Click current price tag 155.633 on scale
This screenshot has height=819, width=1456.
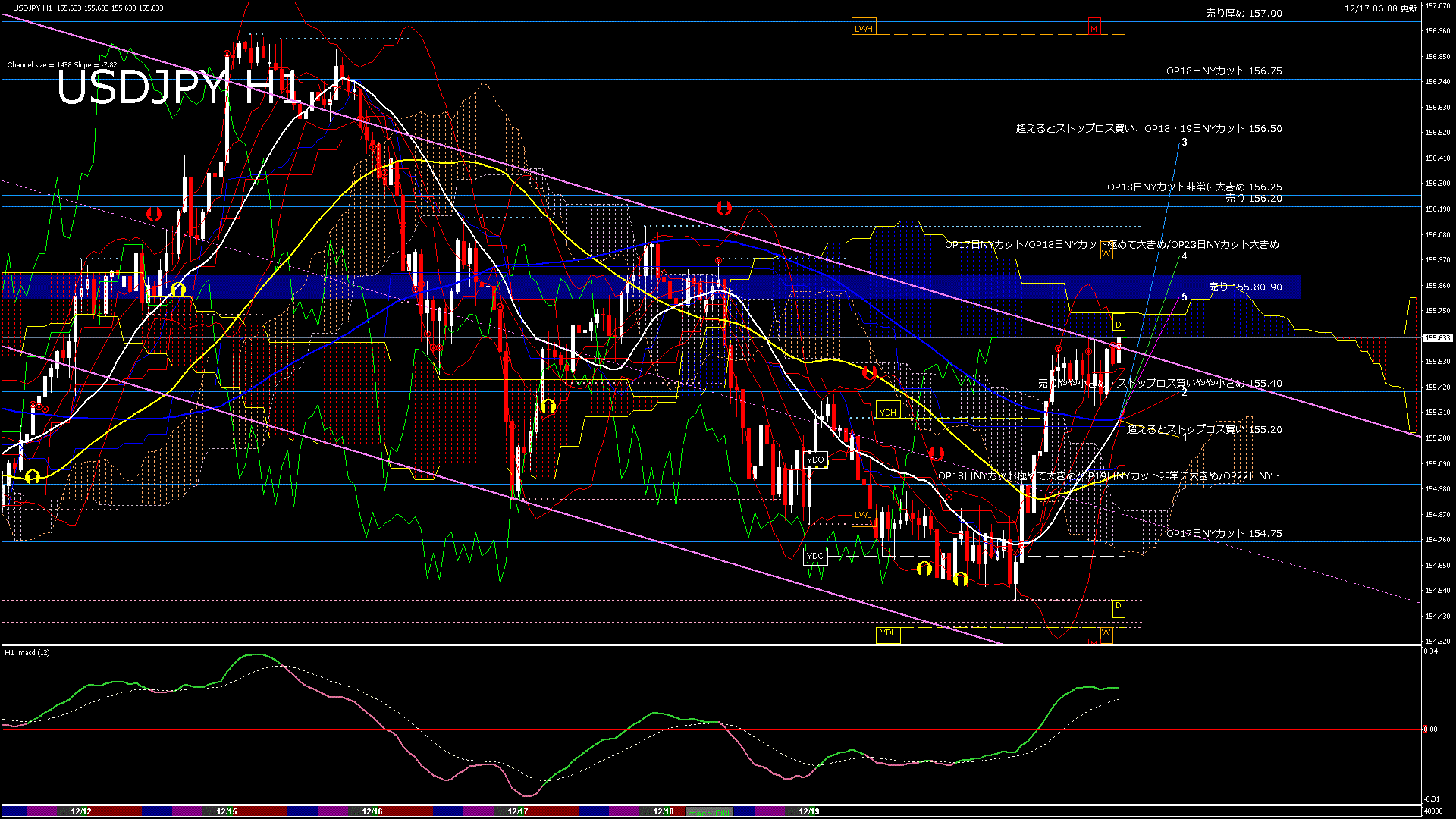[1438, 338]
